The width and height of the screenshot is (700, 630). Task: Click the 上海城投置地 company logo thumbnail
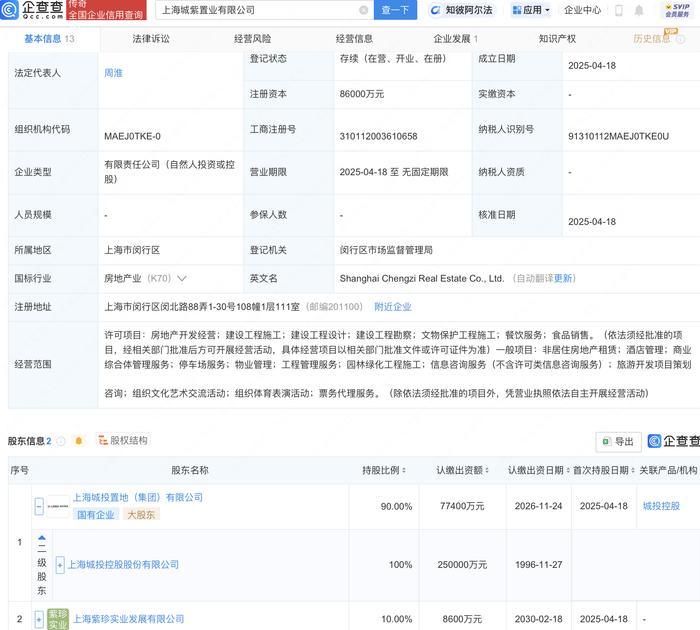pos(58,506)
